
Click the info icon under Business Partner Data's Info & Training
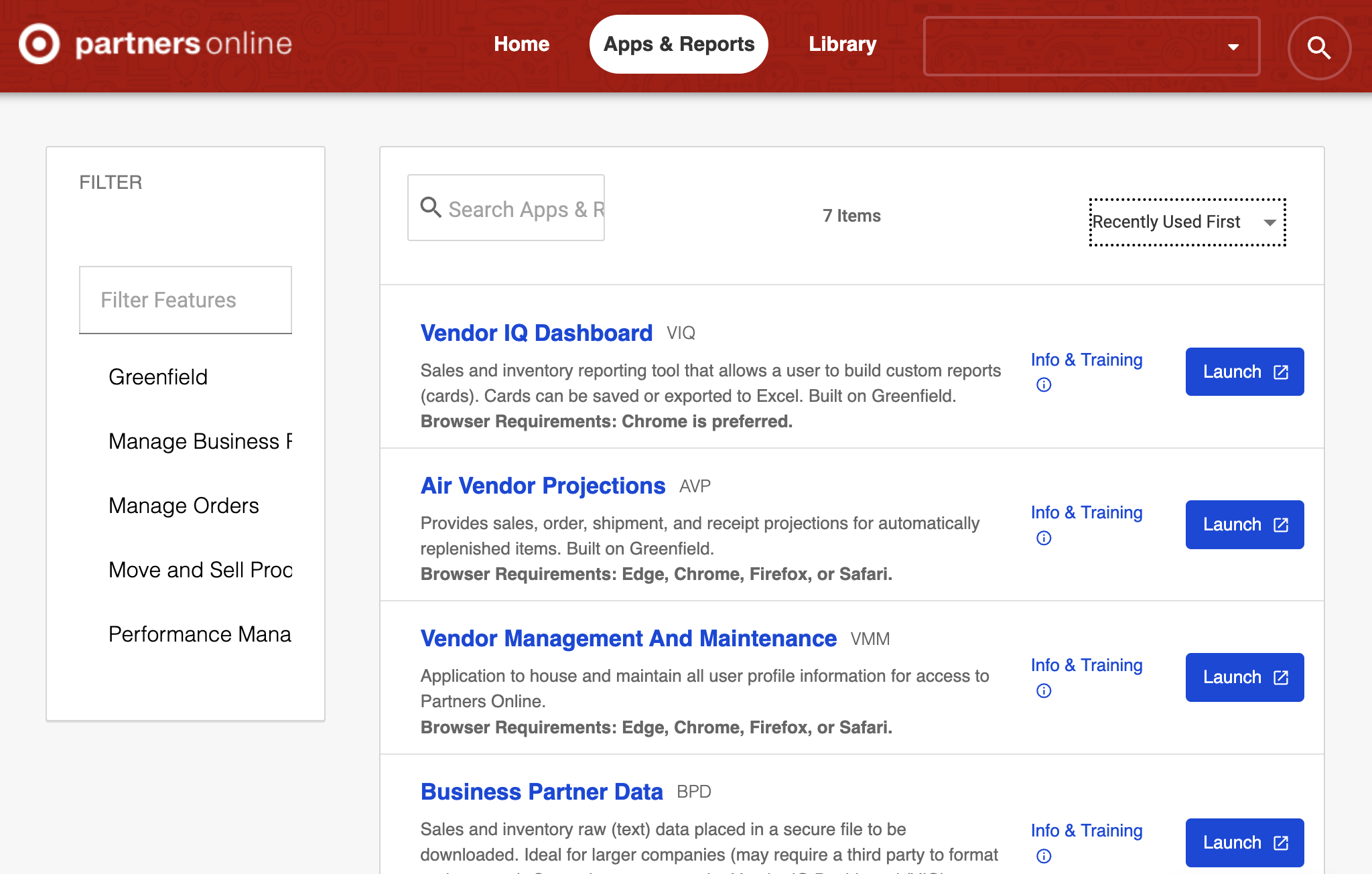(1042, 855)
